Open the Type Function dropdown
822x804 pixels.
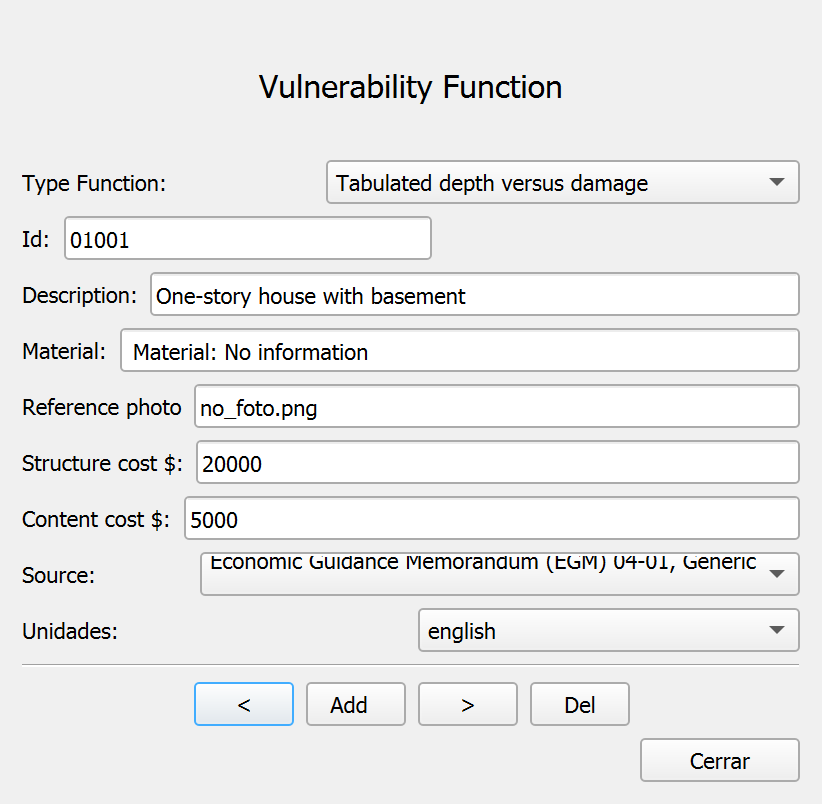click(x=563, y=182)
